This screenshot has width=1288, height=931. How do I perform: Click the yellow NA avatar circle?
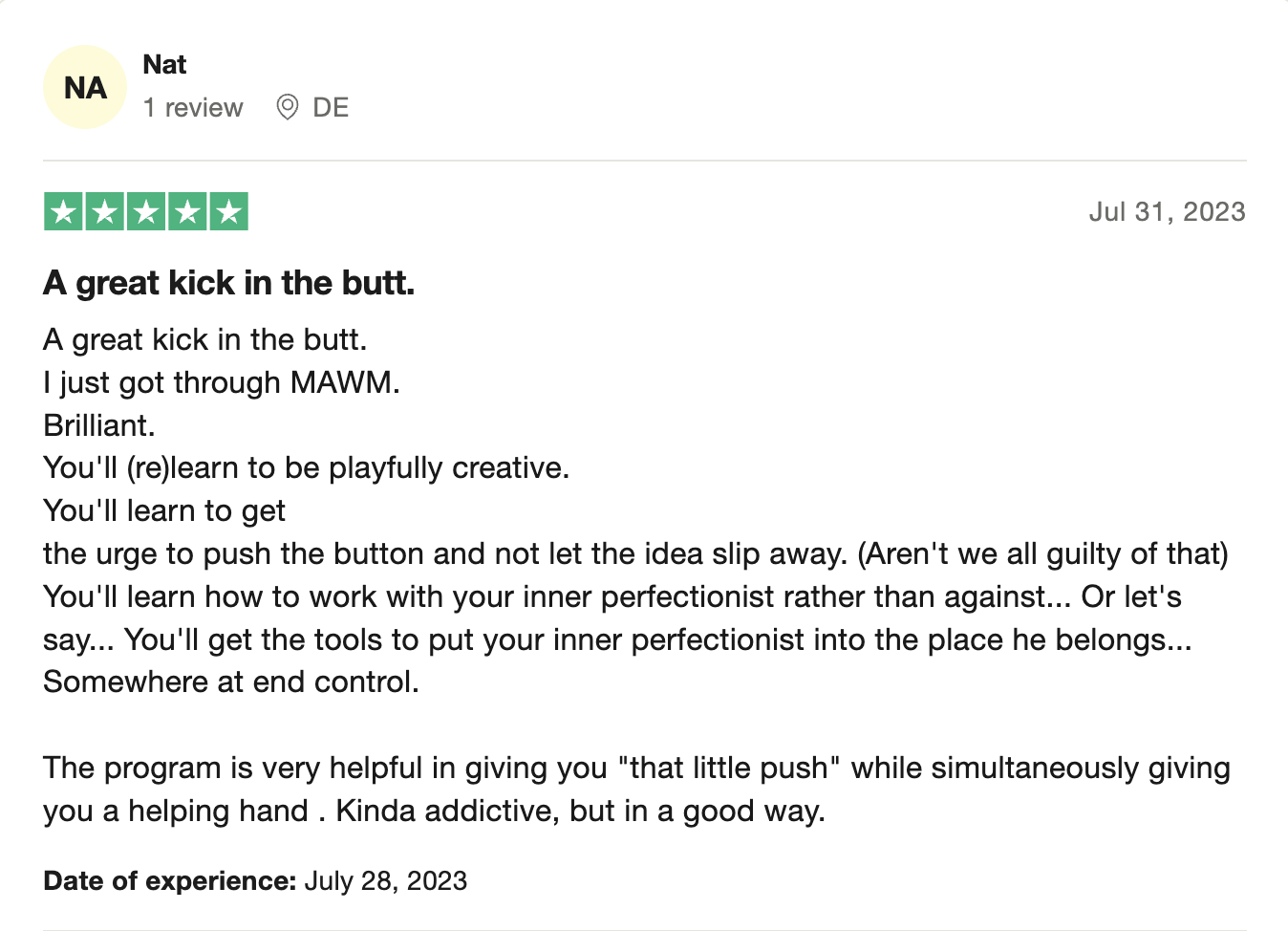coord(85,88)
